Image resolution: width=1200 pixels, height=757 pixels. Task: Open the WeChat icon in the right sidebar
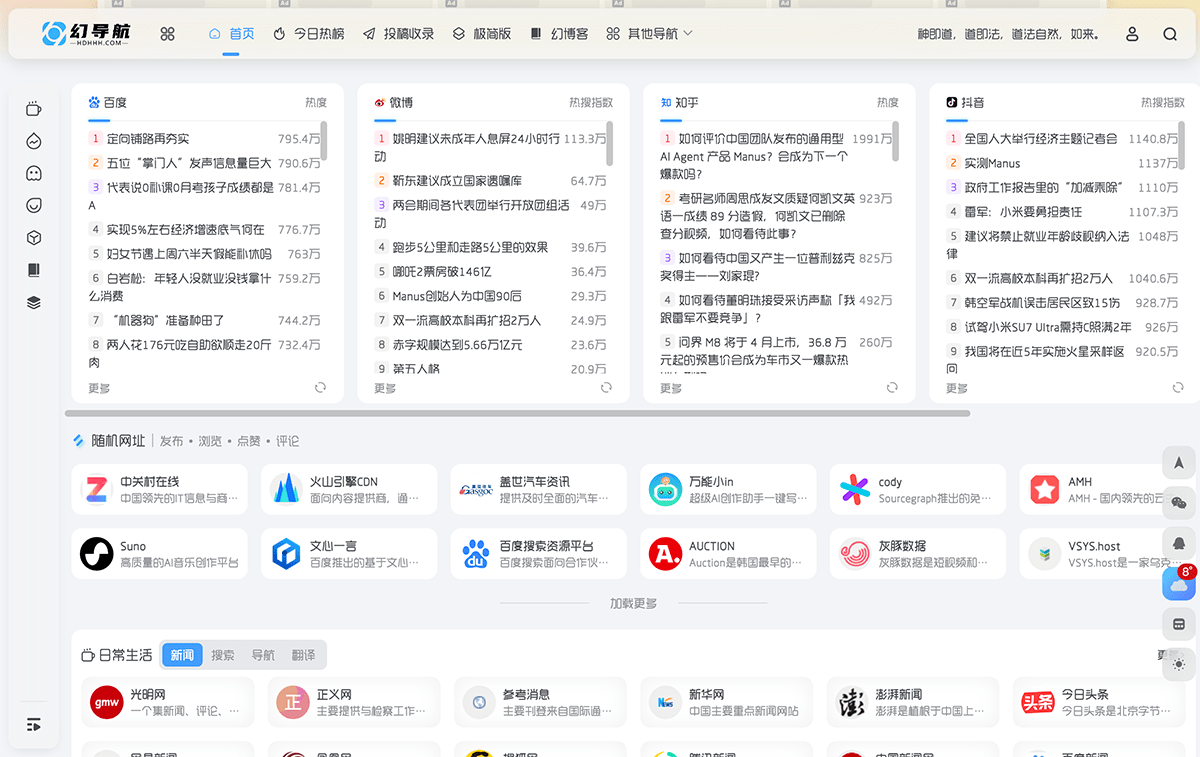click(x=1179, y=503)
